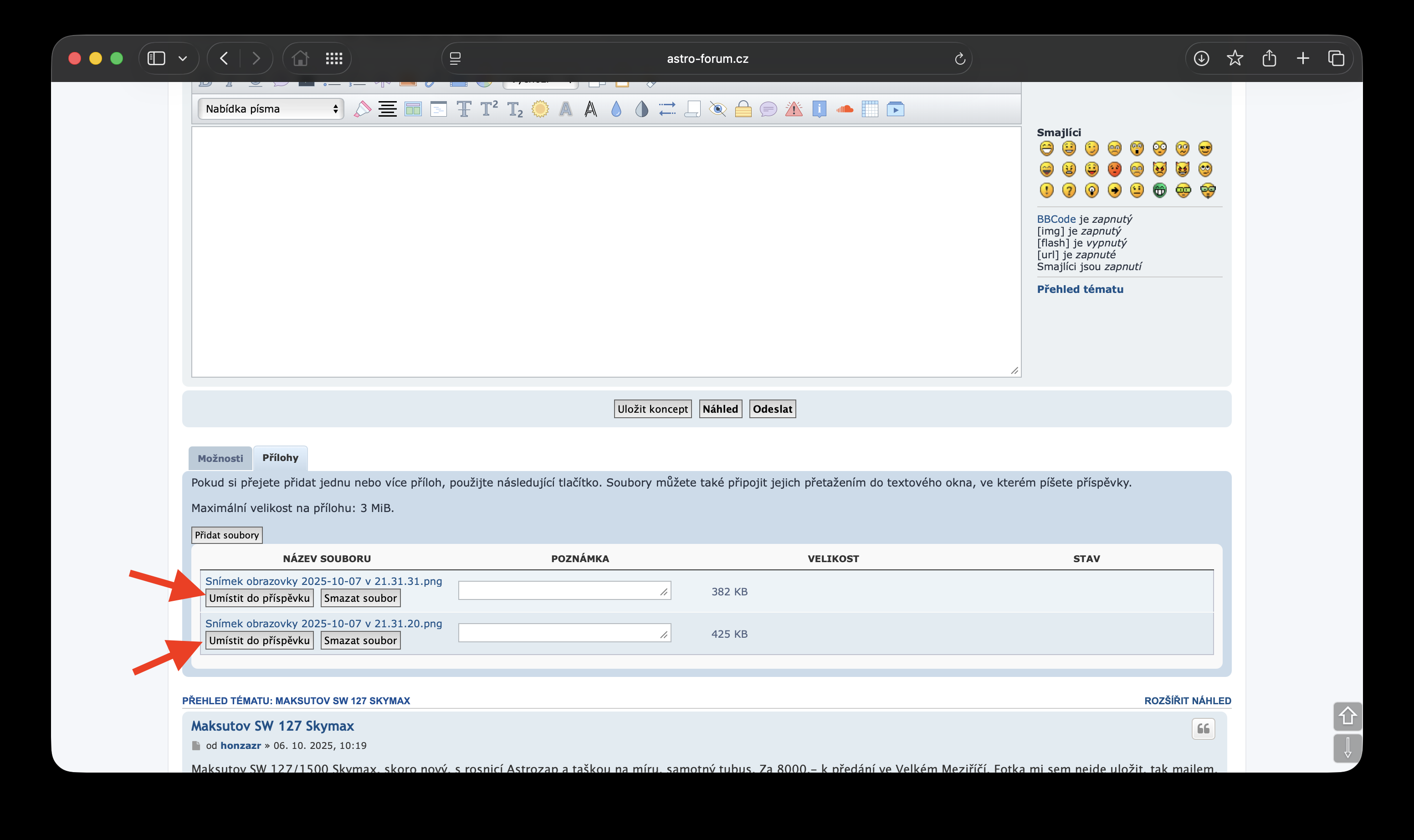
Task: Click the red warning triangle icon
Action: tap(794, 109)
